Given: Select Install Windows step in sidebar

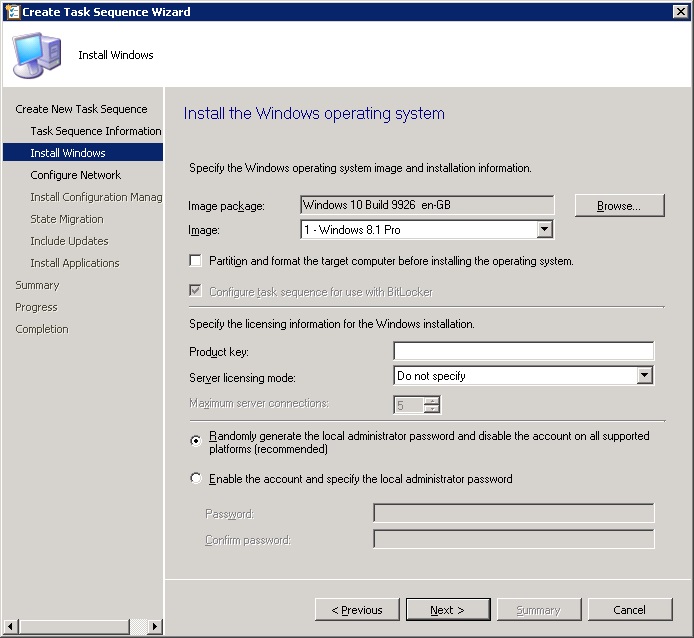Looking at the screenshot, I should (x=68, y=153).
